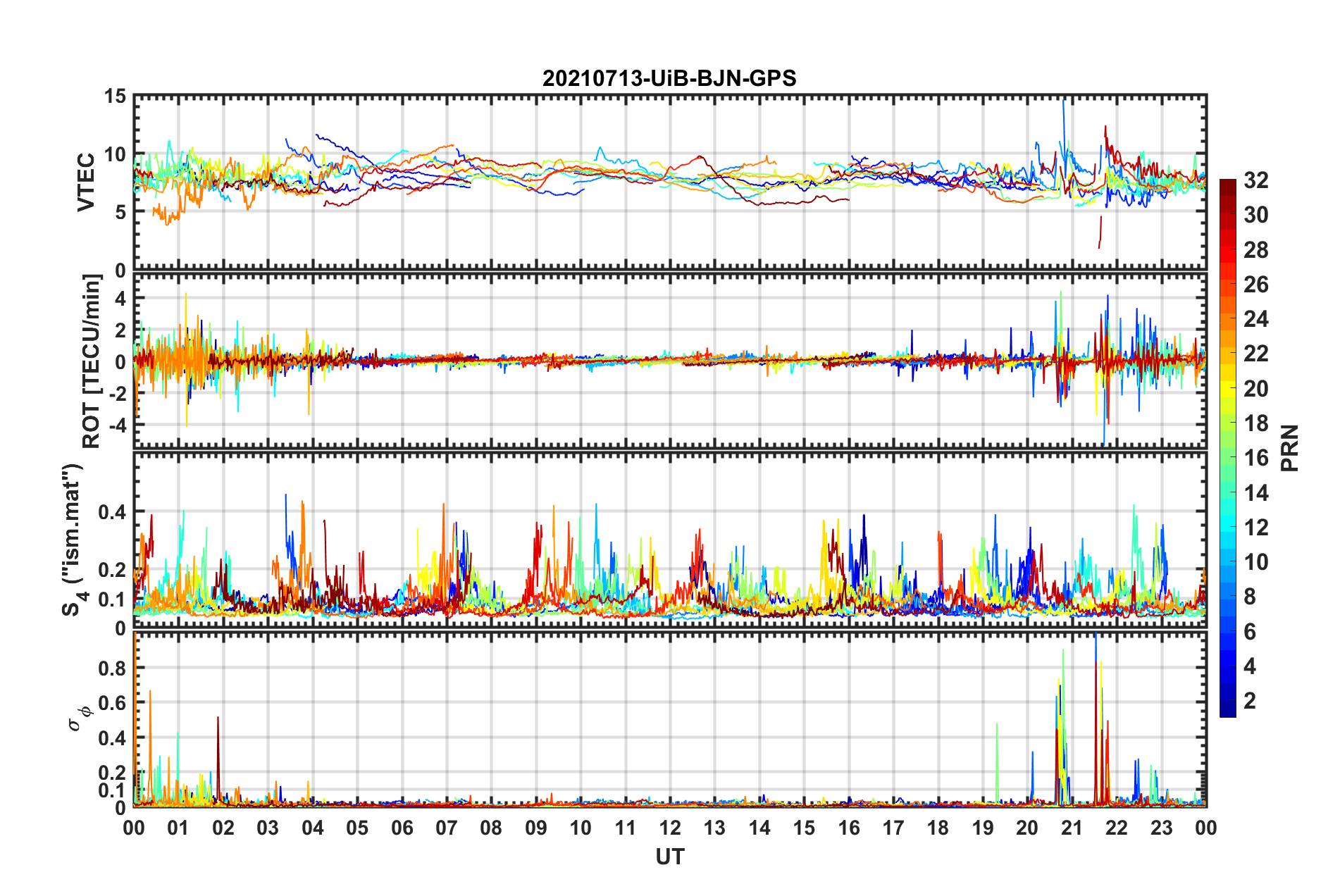1340x896 pixels.
Task: Click colorbar tick label 24
Action: click(x=1255, y=319)
